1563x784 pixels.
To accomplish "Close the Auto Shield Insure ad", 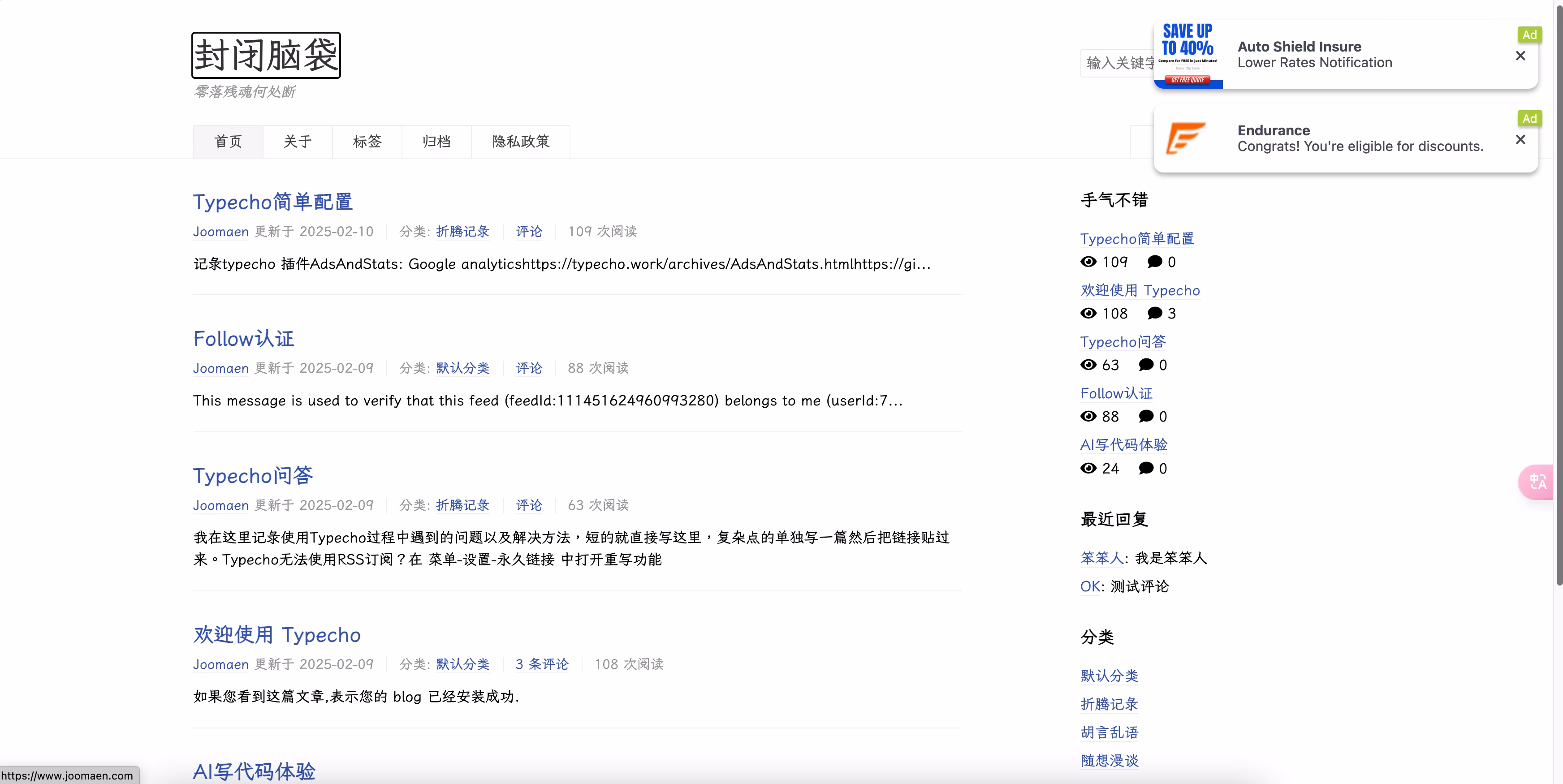I will [1520, 56].
